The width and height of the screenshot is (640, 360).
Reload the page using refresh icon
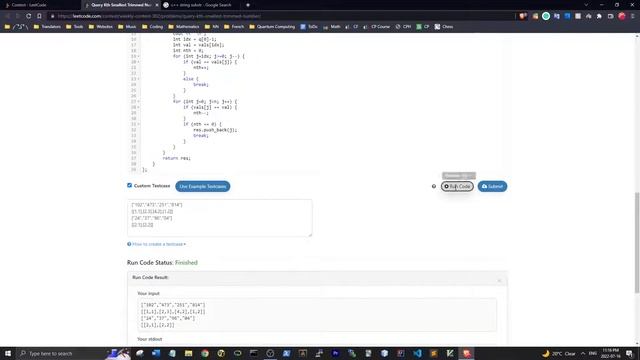click(x=29, y=16)
